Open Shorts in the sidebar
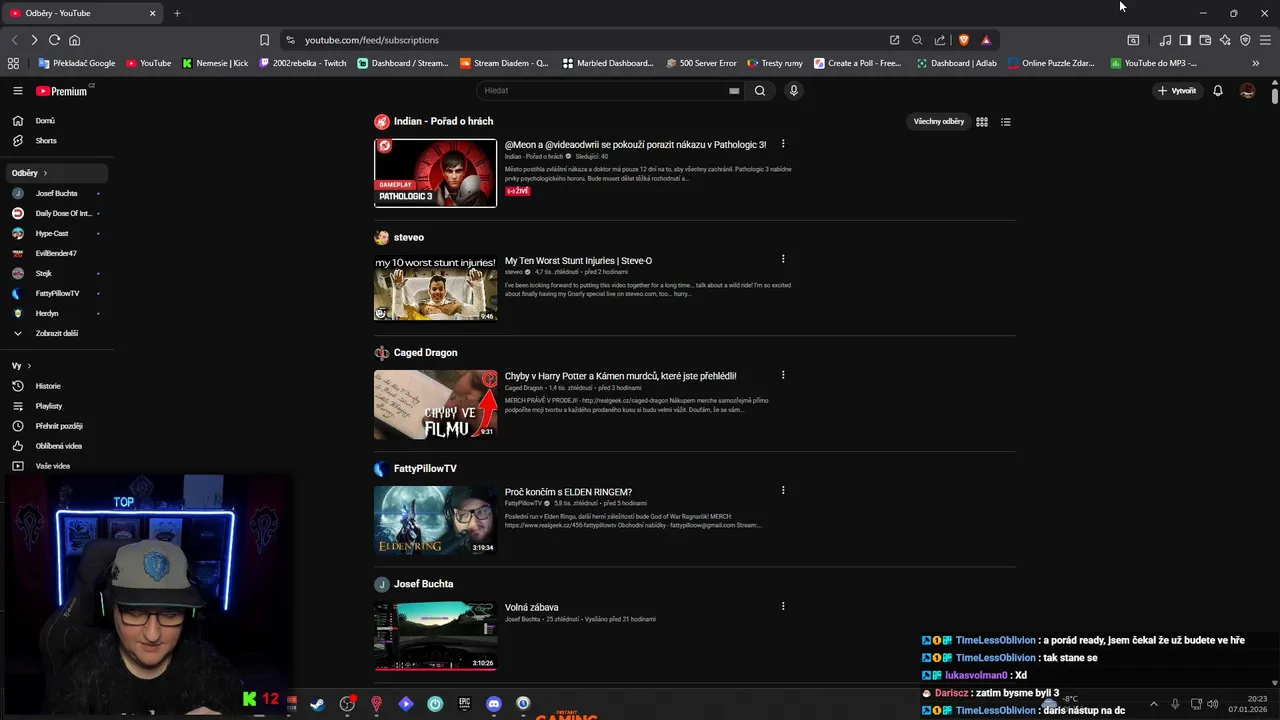1280x720 pixels. (46, 141)
